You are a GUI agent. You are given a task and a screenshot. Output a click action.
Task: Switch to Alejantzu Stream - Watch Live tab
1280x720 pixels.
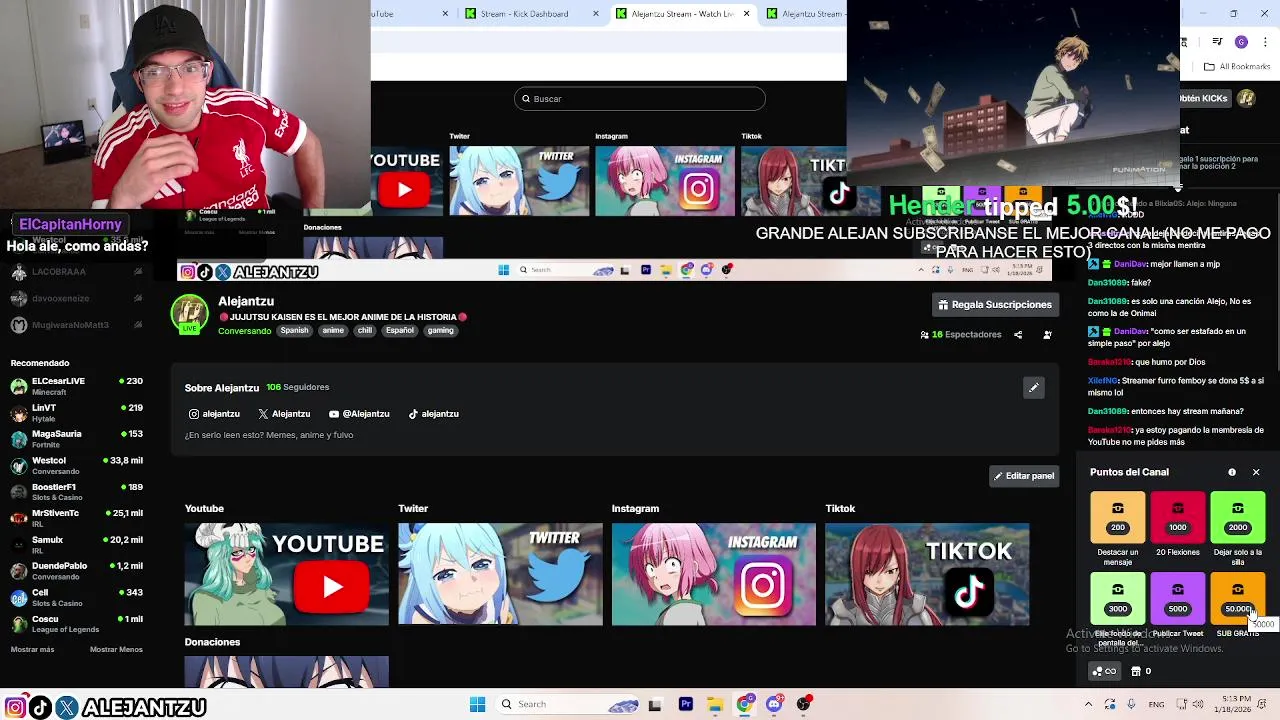682,14
